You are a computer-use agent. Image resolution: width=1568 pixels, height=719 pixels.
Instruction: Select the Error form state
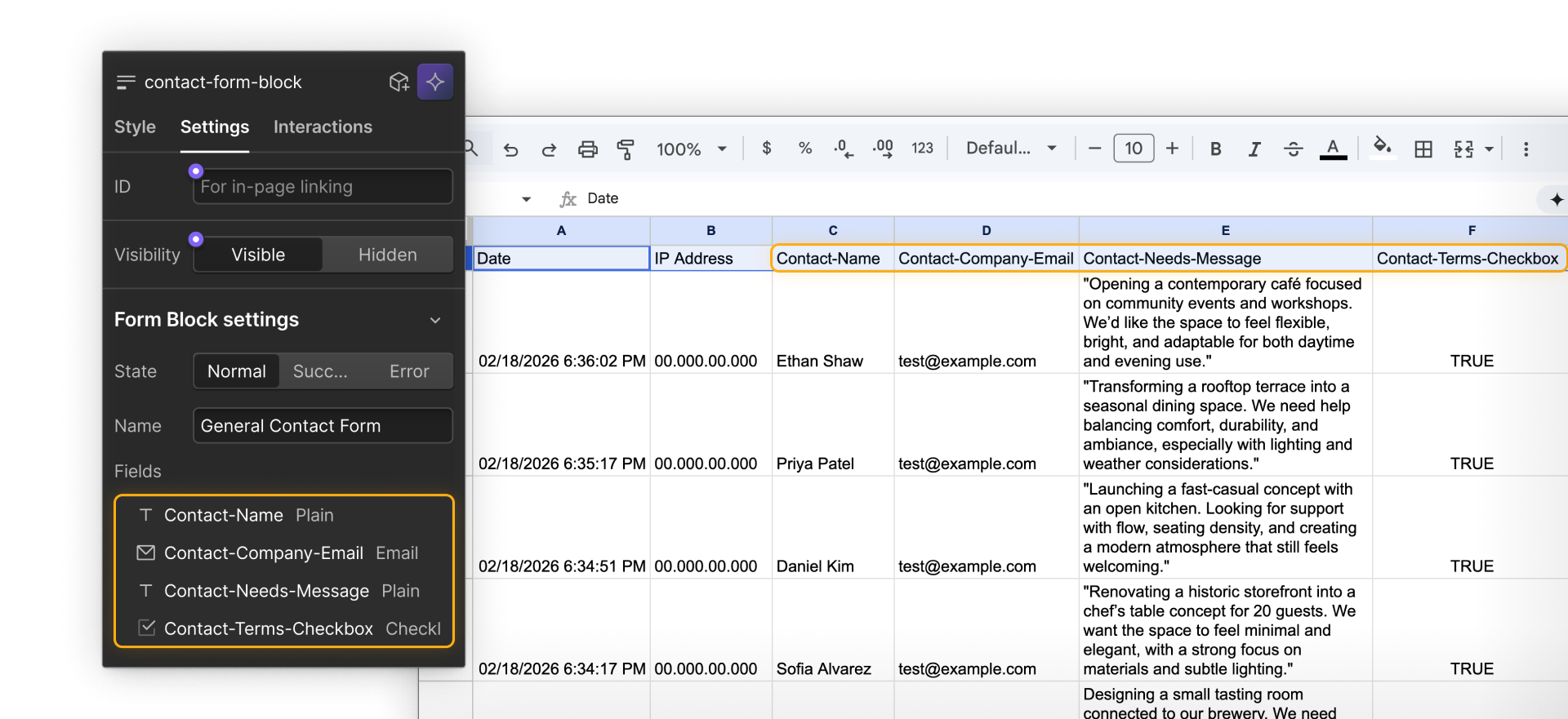click(x=409, y=371)
